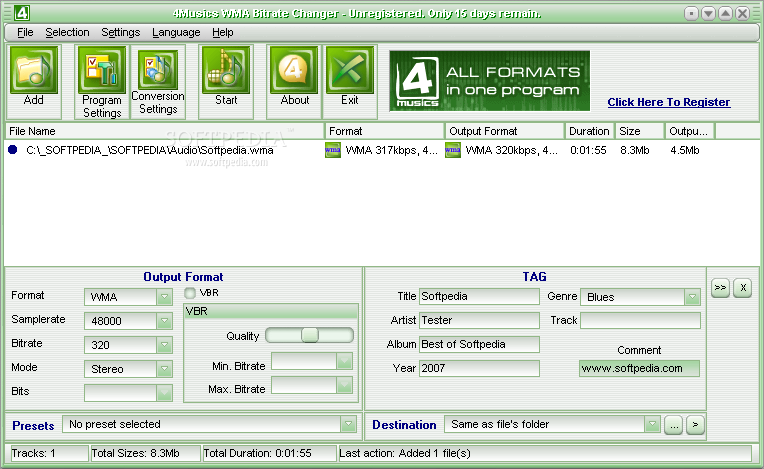
Task: Open the Settings menu
Action: 120,32
